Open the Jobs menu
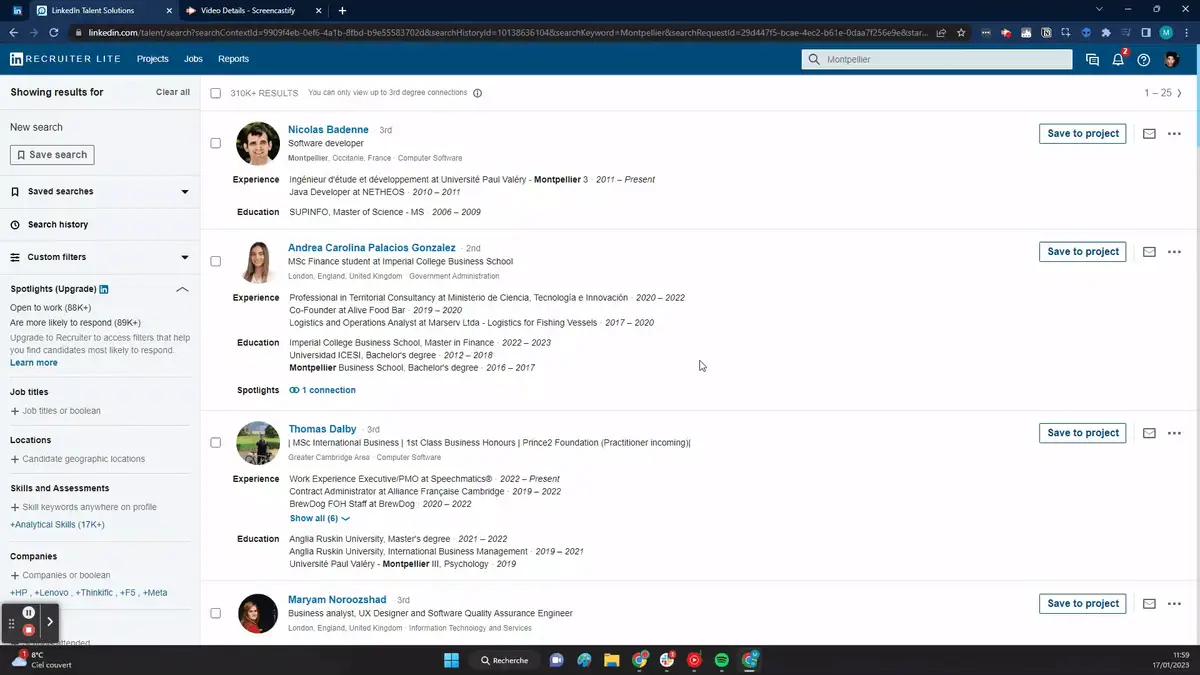The height and width of the screenshot is (675, 1200). [x=193, y=59]
